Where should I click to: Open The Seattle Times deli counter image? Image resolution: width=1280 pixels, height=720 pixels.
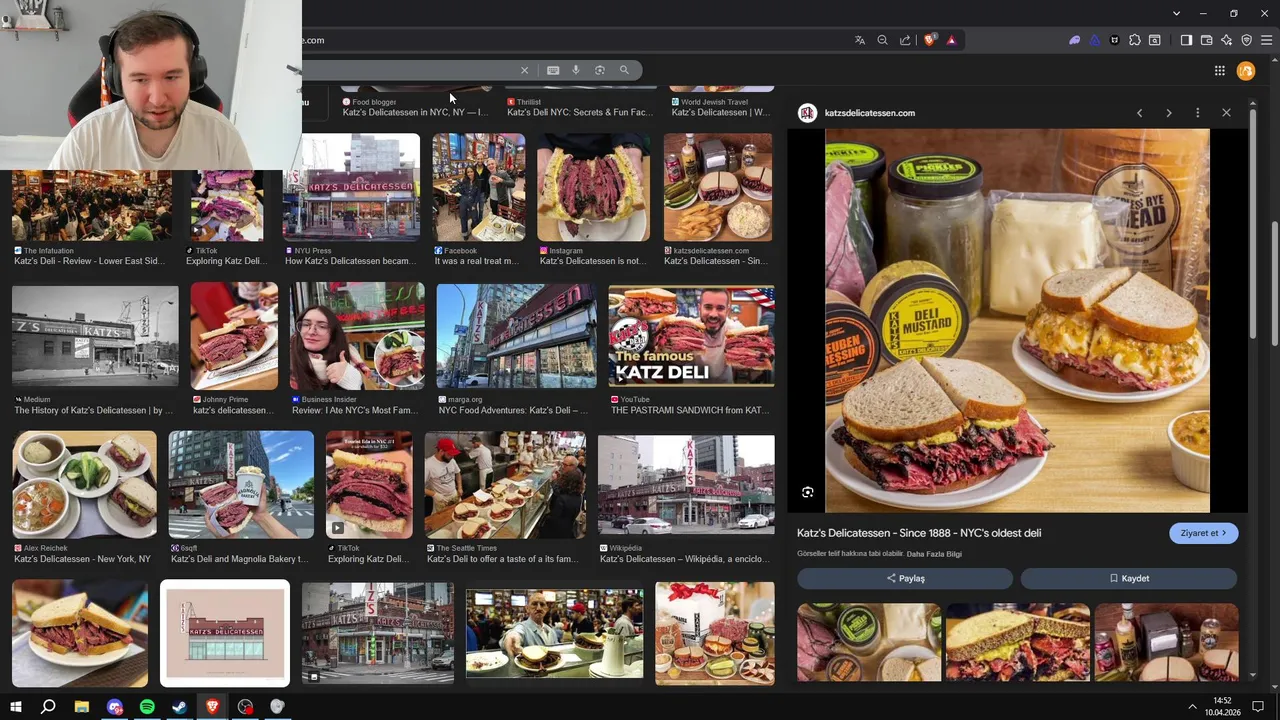pos(505,485)
